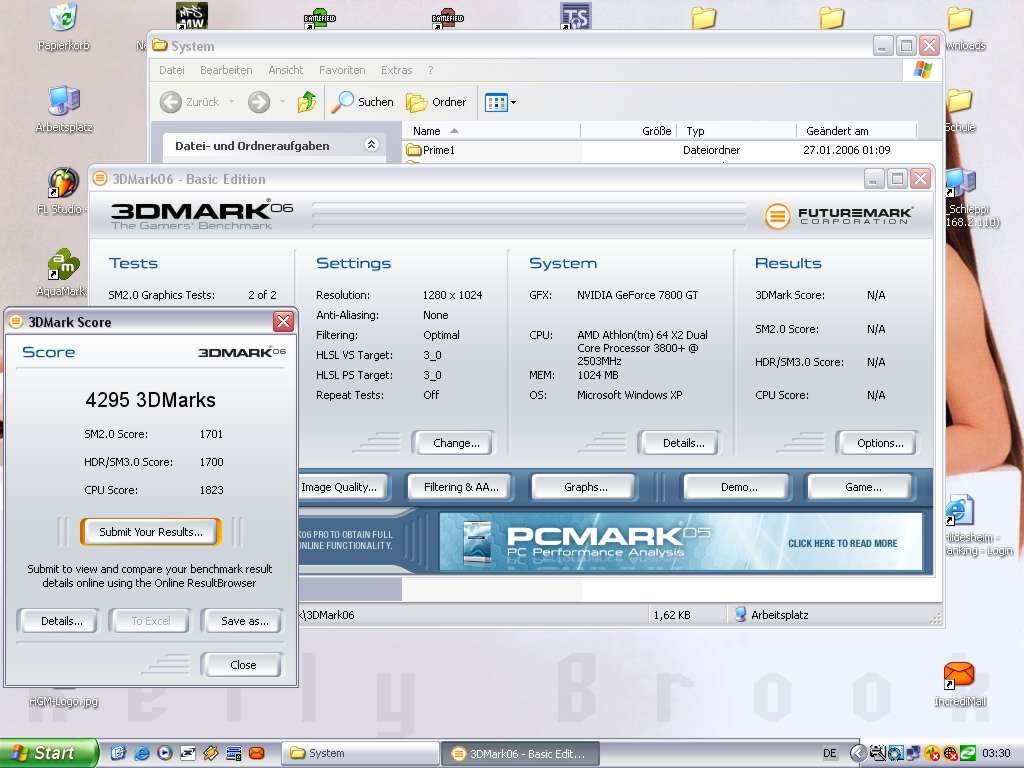The width and height of the screenshot is (1024, 768).
Task: Click the Start button
Action: (49, 753)
